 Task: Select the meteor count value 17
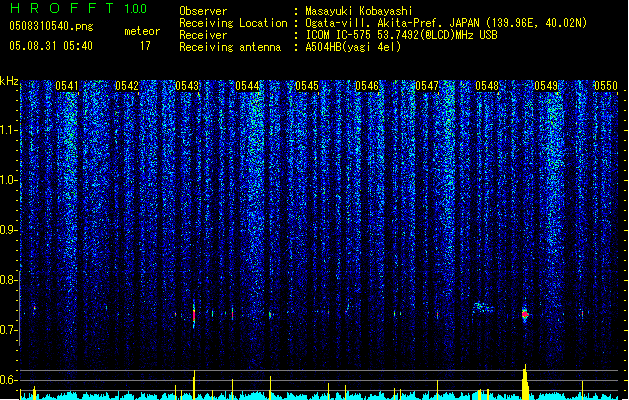145,46
